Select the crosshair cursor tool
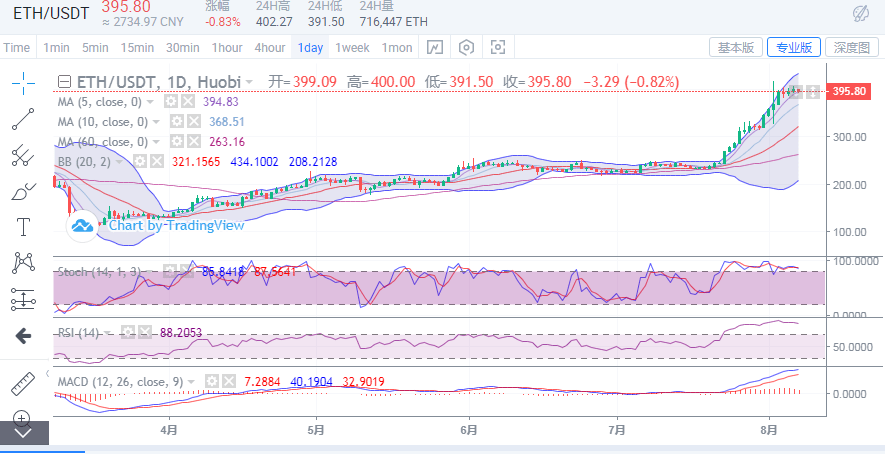This screenshot has height=454, width=885. coord(23,83)
